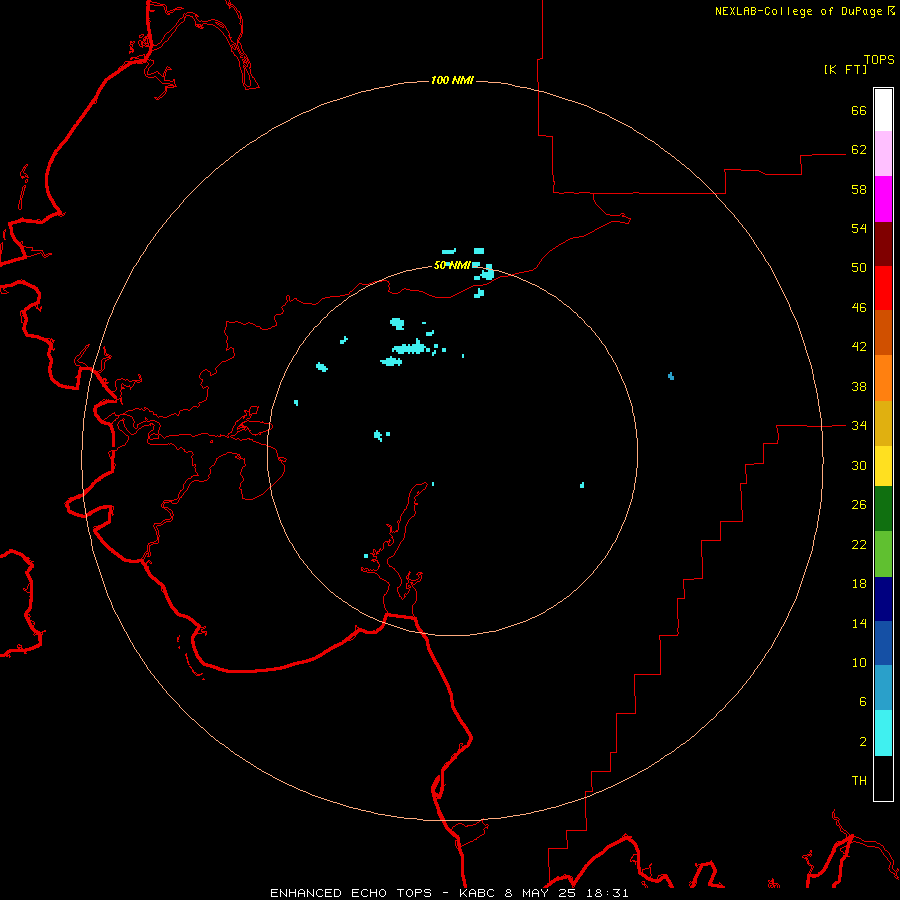Click the 46 legend value

pyautogui.click(x=859, y=308)
